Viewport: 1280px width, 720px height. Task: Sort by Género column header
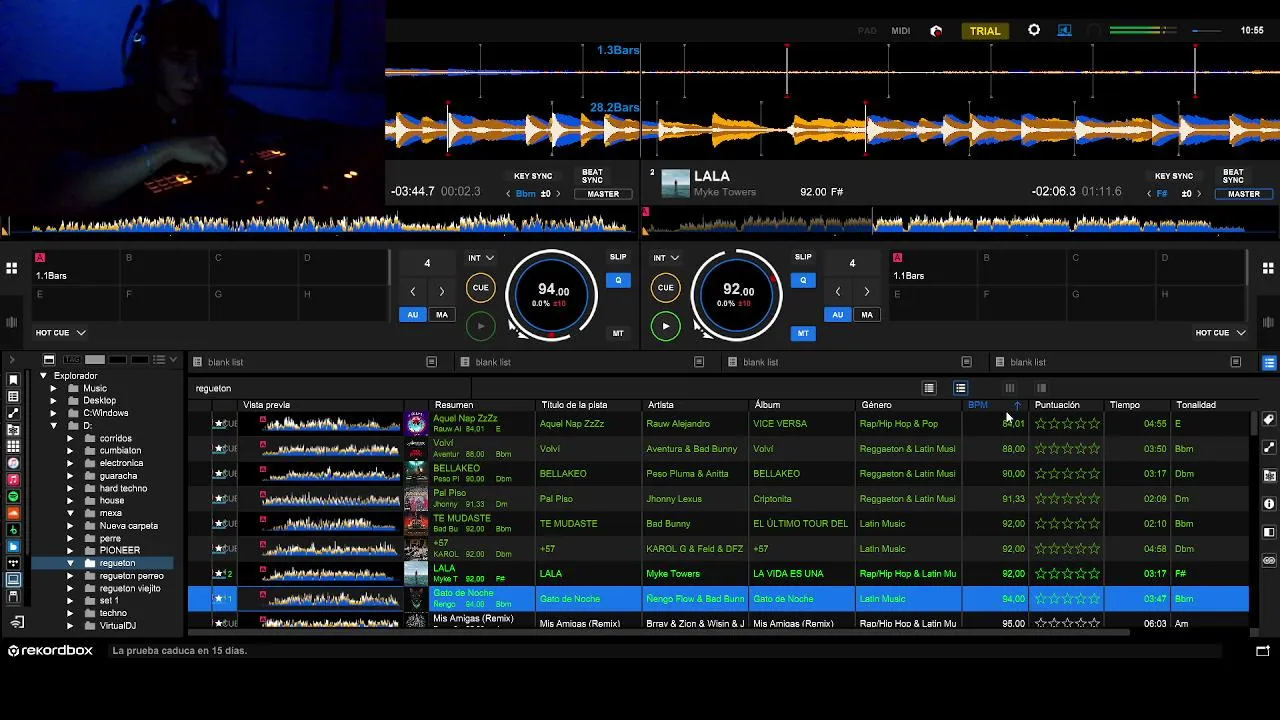pos(909,405)
